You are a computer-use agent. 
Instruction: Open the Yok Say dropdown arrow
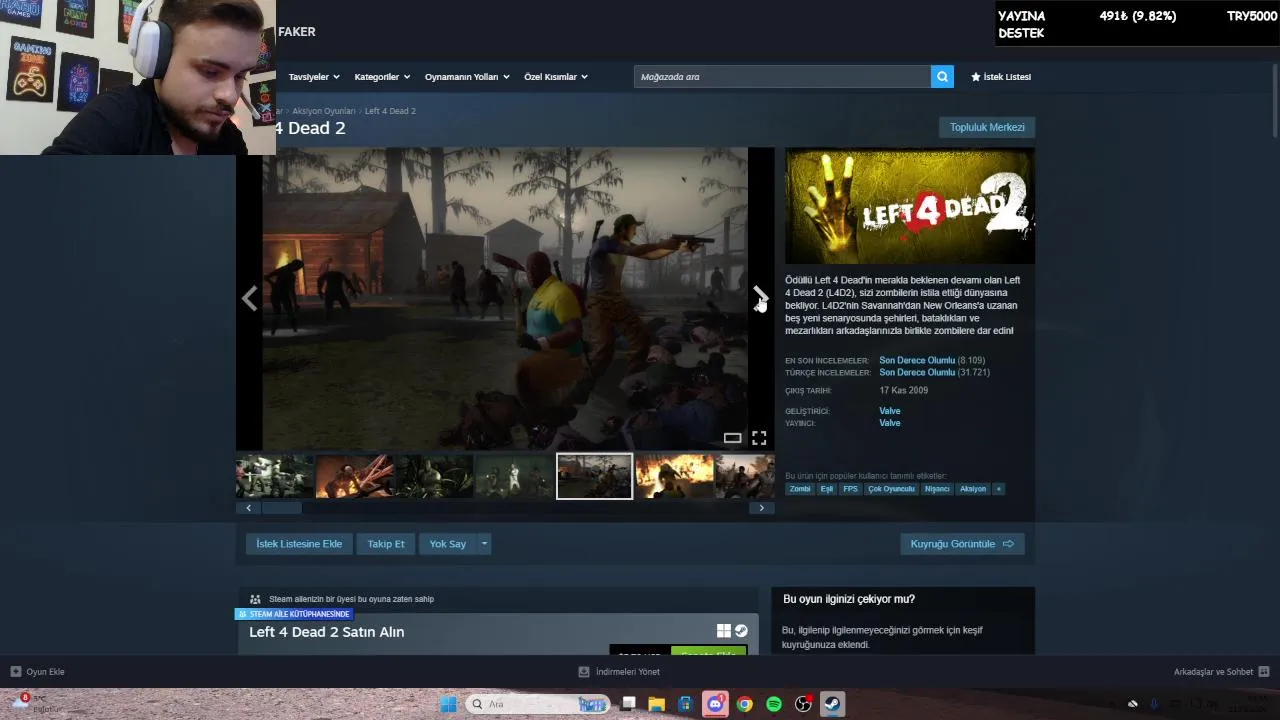484,544
